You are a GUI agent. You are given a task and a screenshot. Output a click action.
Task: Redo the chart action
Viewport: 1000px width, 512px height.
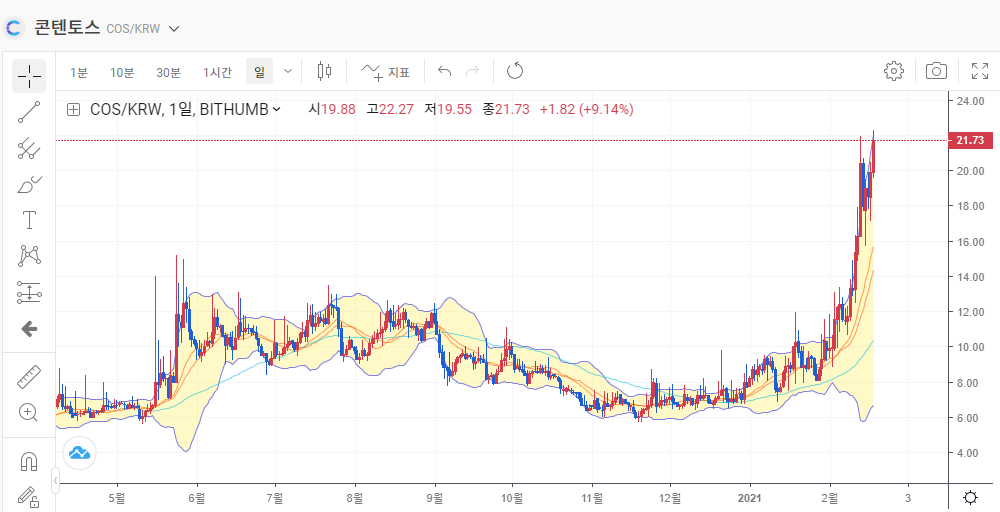(x=473, y=71)
